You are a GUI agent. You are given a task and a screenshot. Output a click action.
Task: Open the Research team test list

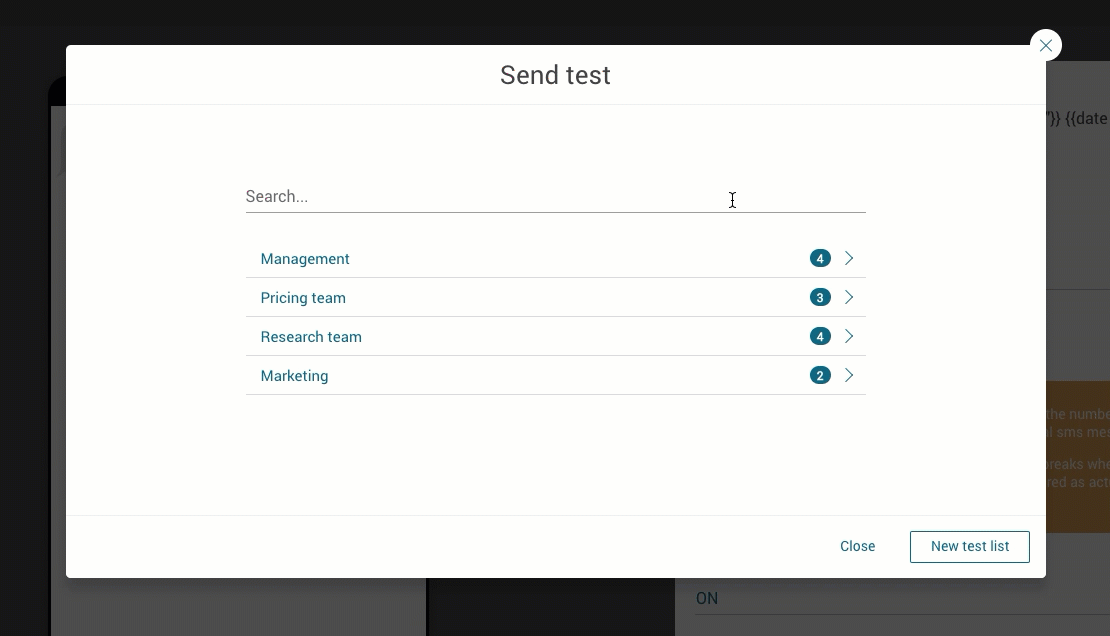tap(311, 337)
